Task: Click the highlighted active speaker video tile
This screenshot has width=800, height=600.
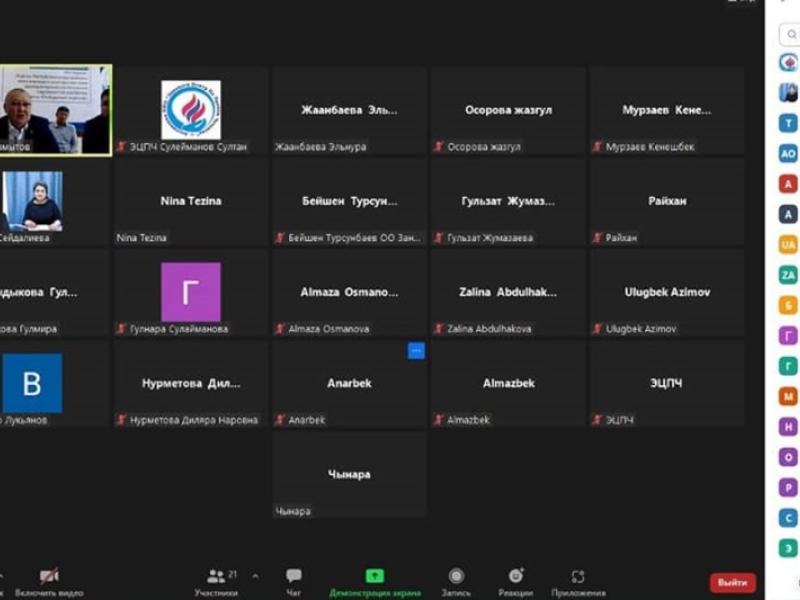Action: 55,110
